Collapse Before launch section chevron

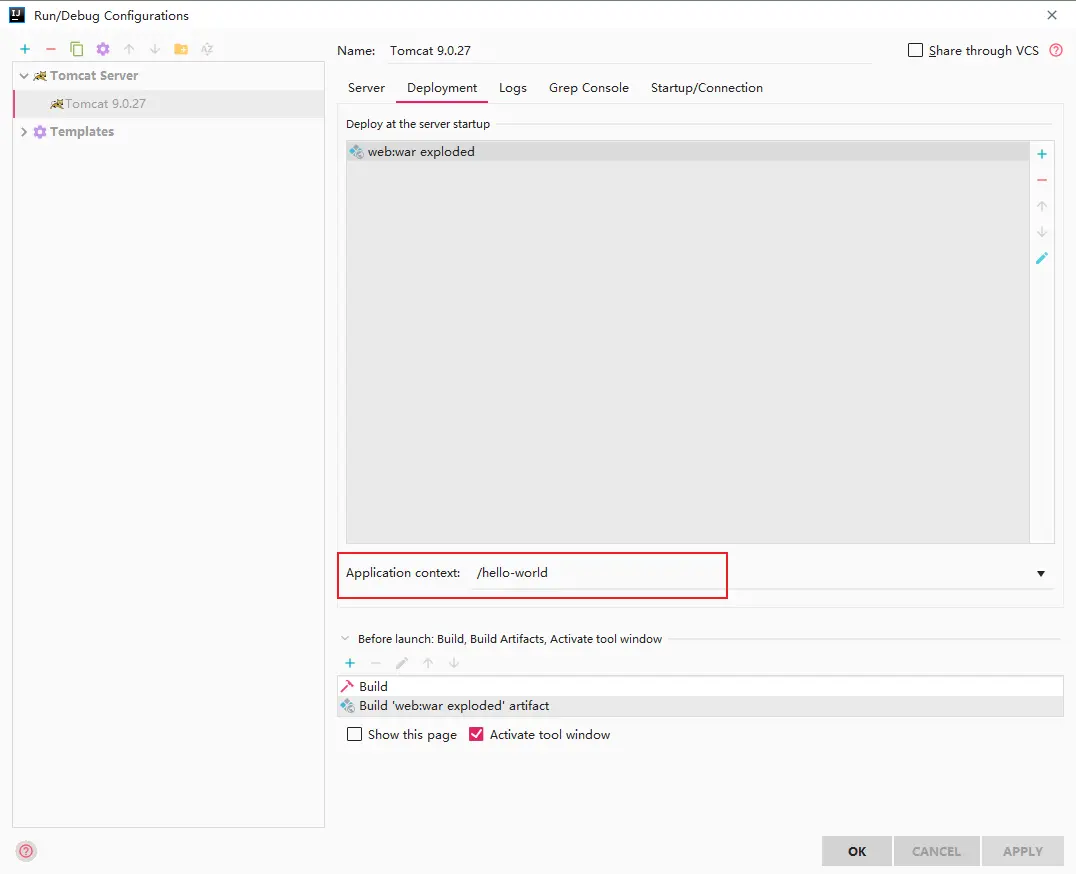pos(345,639)
